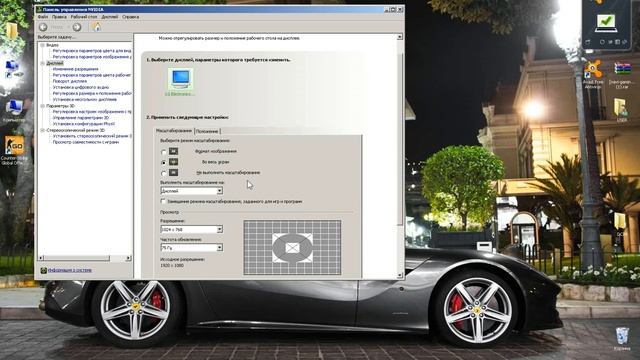Click the NVIDIA logo in the title bar

tap(40, 9)
